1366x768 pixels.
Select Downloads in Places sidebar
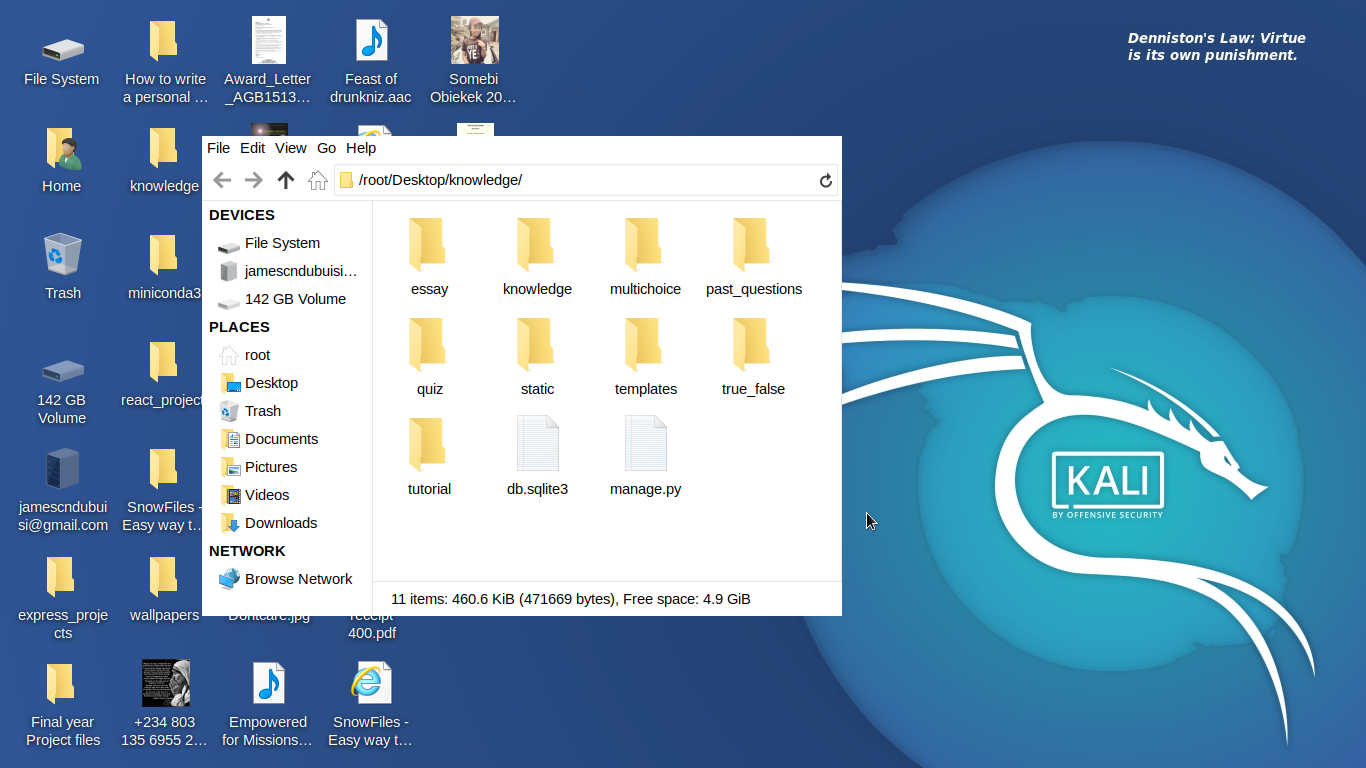click(280, 523)
